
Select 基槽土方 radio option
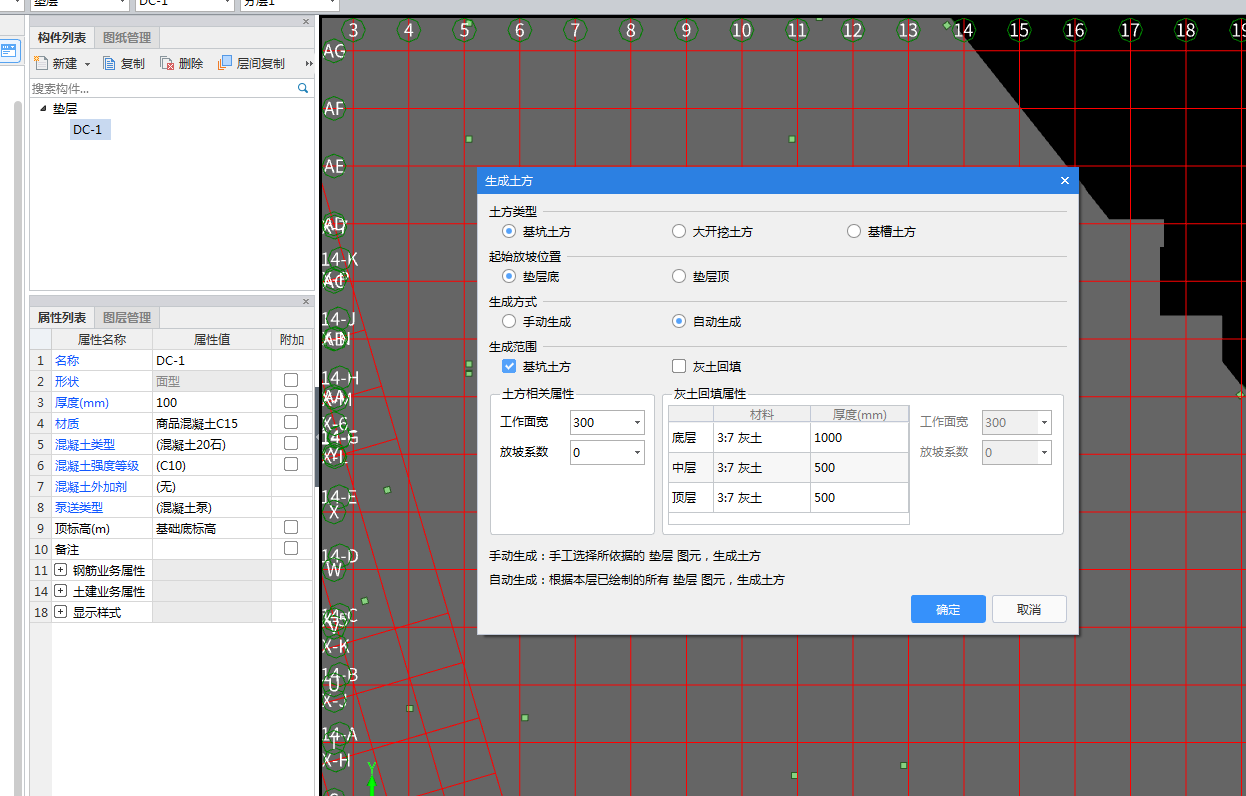[853, 231]
